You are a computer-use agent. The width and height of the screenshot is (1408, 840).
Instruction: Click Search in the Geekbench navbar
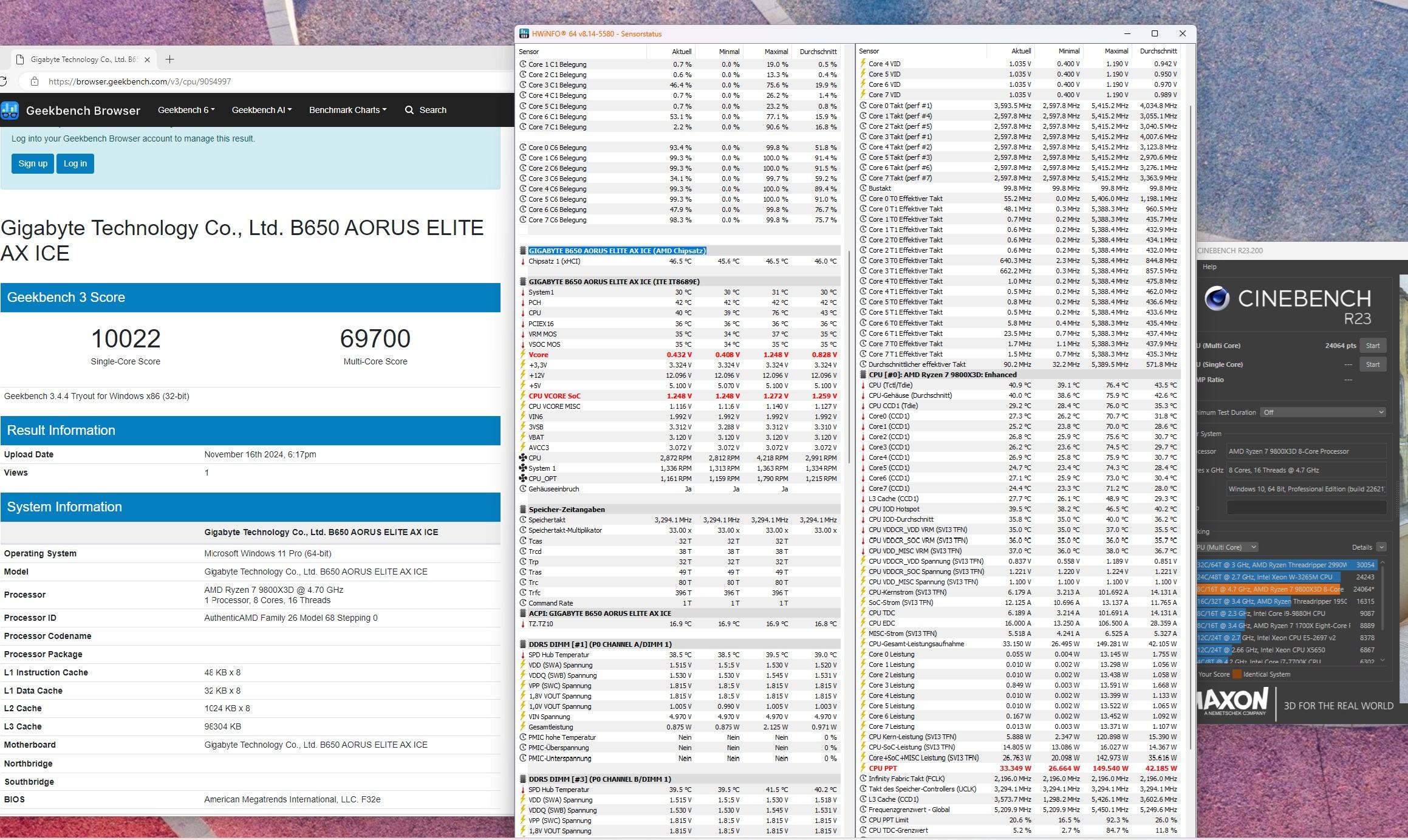pyautogui.click(x=426, y=110)
